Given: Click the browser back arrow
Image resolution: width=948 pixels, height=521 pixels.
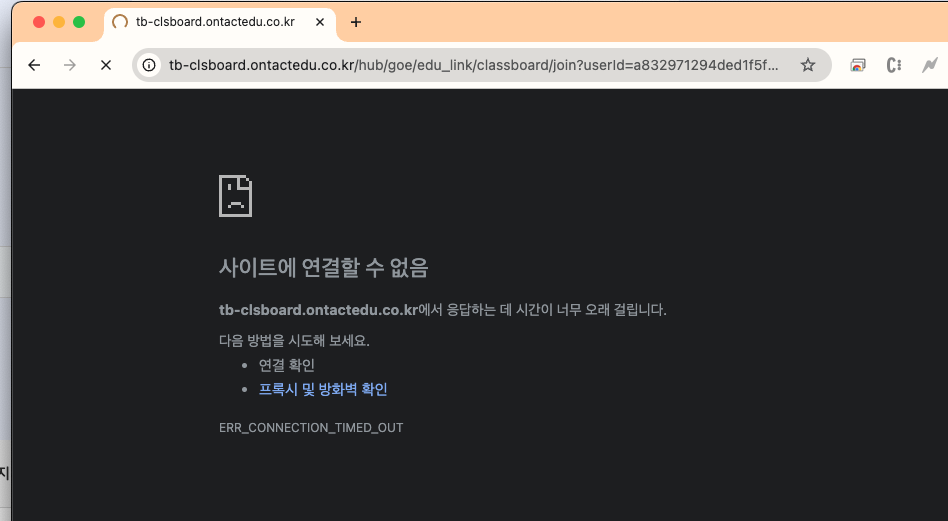Looking at the screenshot, I should (x=34, y=65).
